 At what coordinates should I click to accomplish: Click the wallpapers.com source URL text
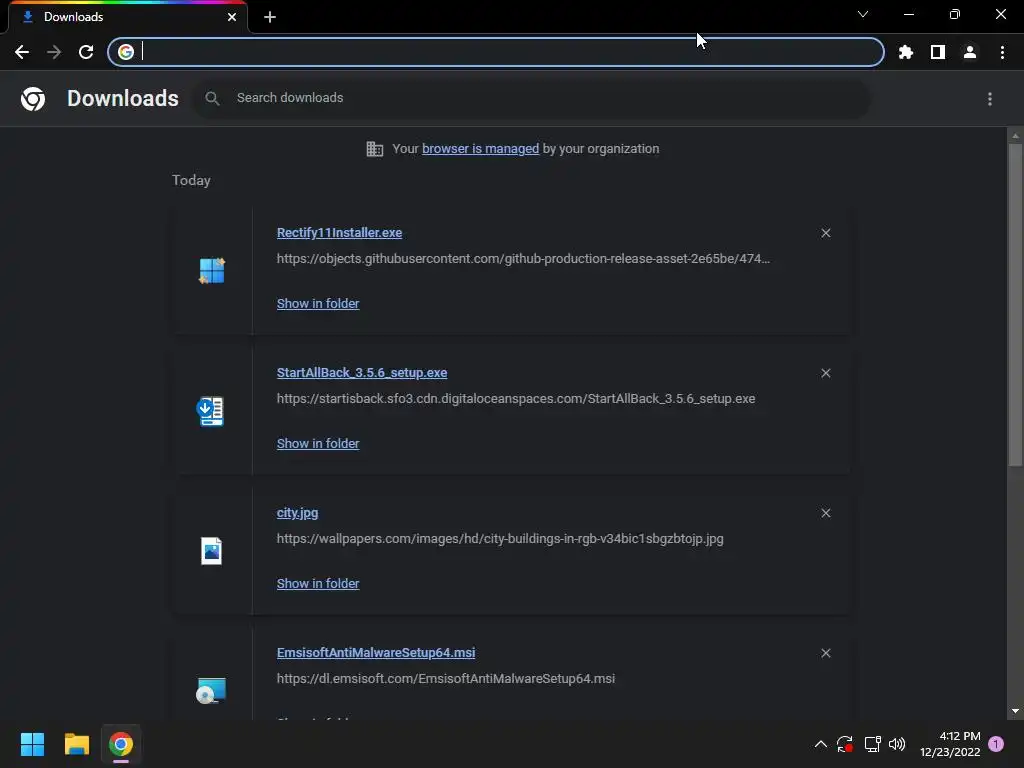[x=500, y=539]
